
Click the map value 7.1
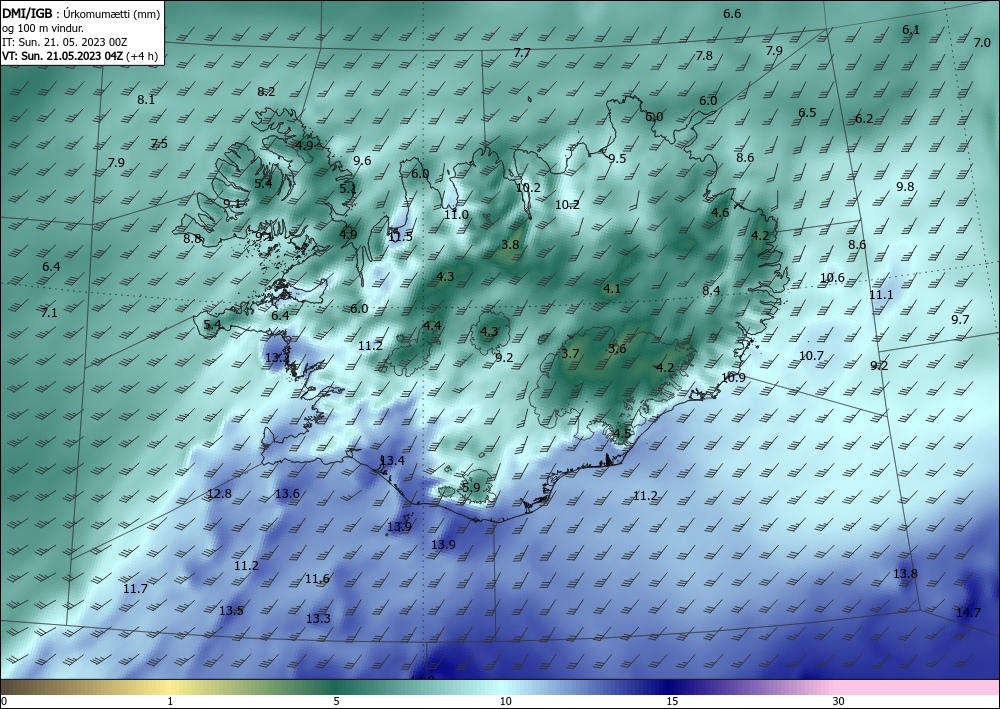coord(49,312)
